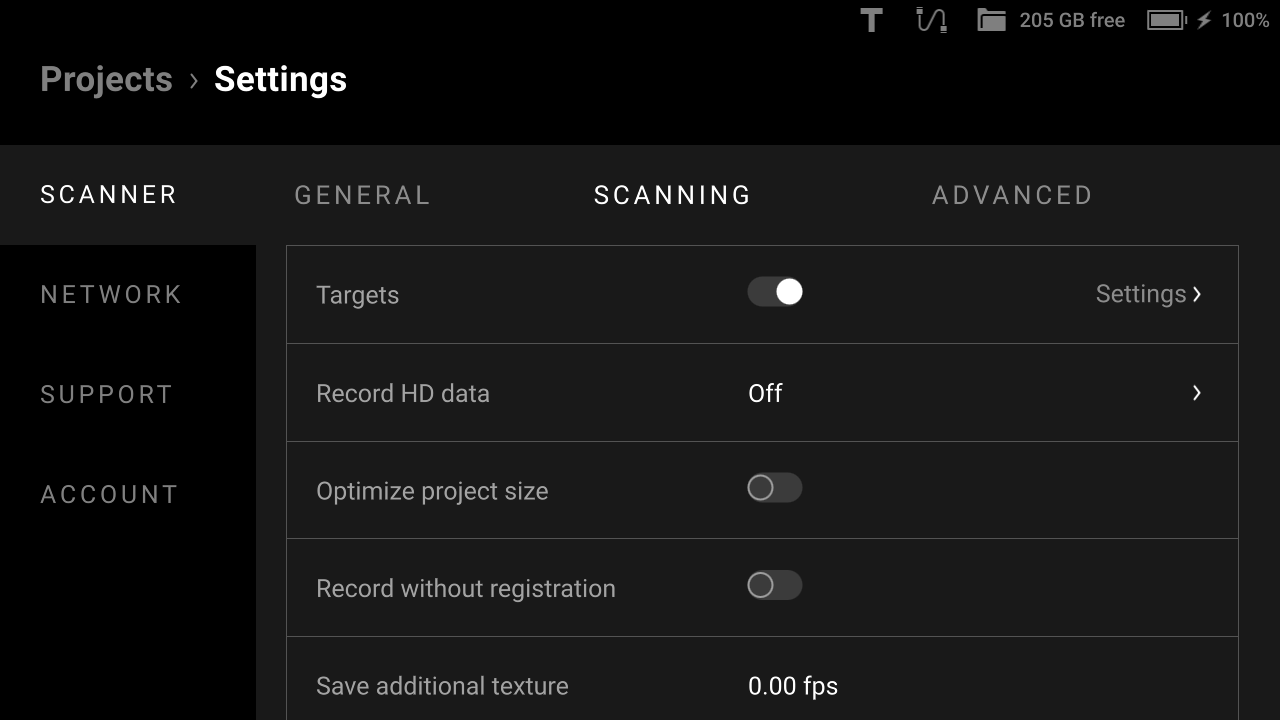Open Targets Settings link
The height and width of the screenshot is (720, 1280).
coord(1140,294)
